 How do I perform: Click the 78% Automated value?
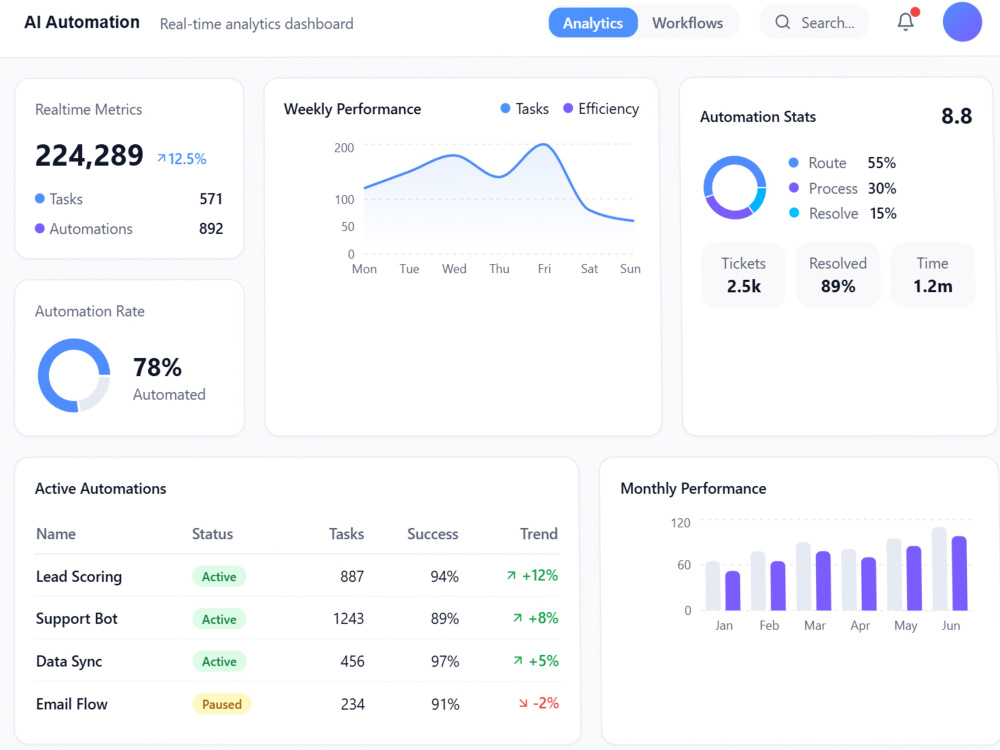click(157, 367)
